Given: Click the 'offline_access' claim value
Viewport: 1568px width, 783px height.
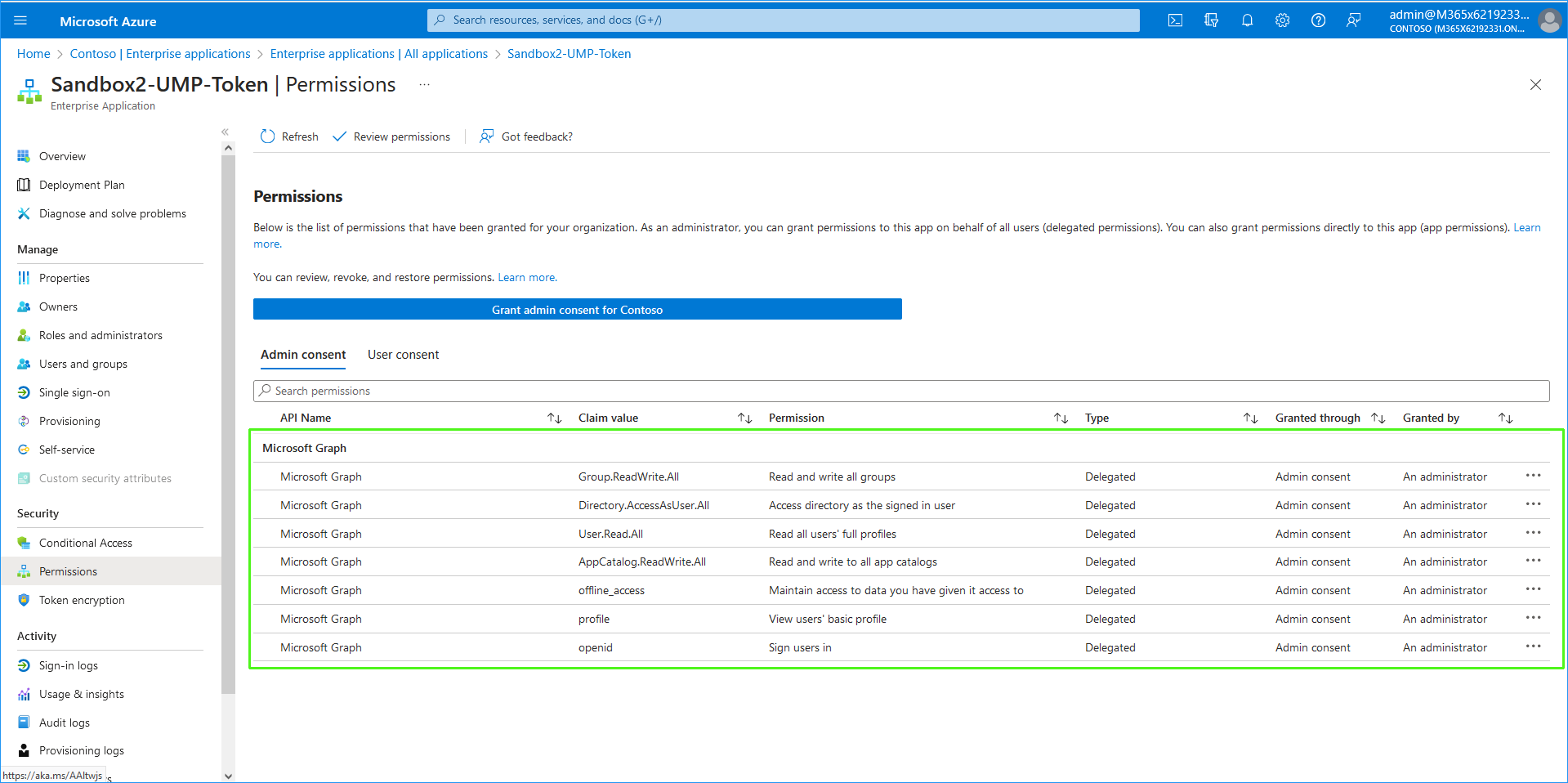Looking at the screenshot, I should click(611, 590).
